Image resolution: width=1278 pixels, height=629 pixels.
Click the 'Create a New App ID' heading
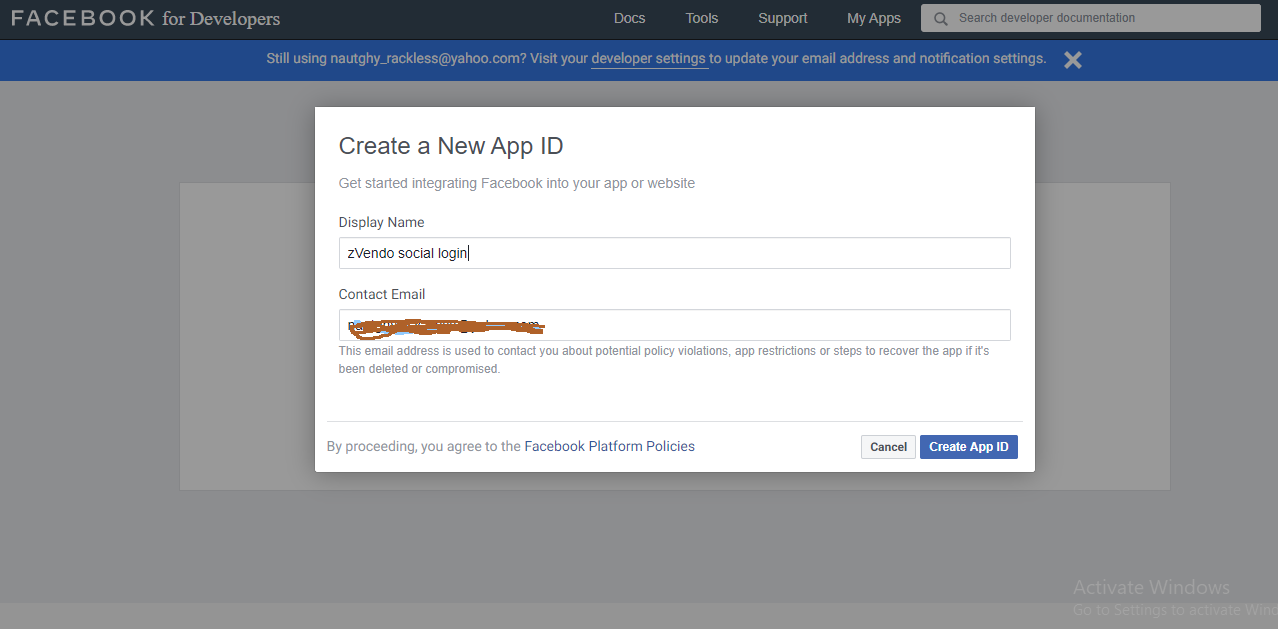[x=451, y=146]
